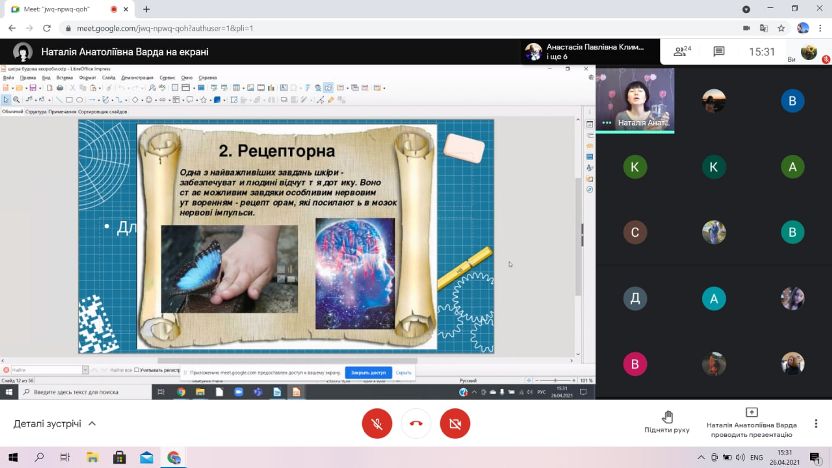This screenshot has width=832, height=468.
Task: Bookmark this page with the star icon
Action: tap(782, 28)
